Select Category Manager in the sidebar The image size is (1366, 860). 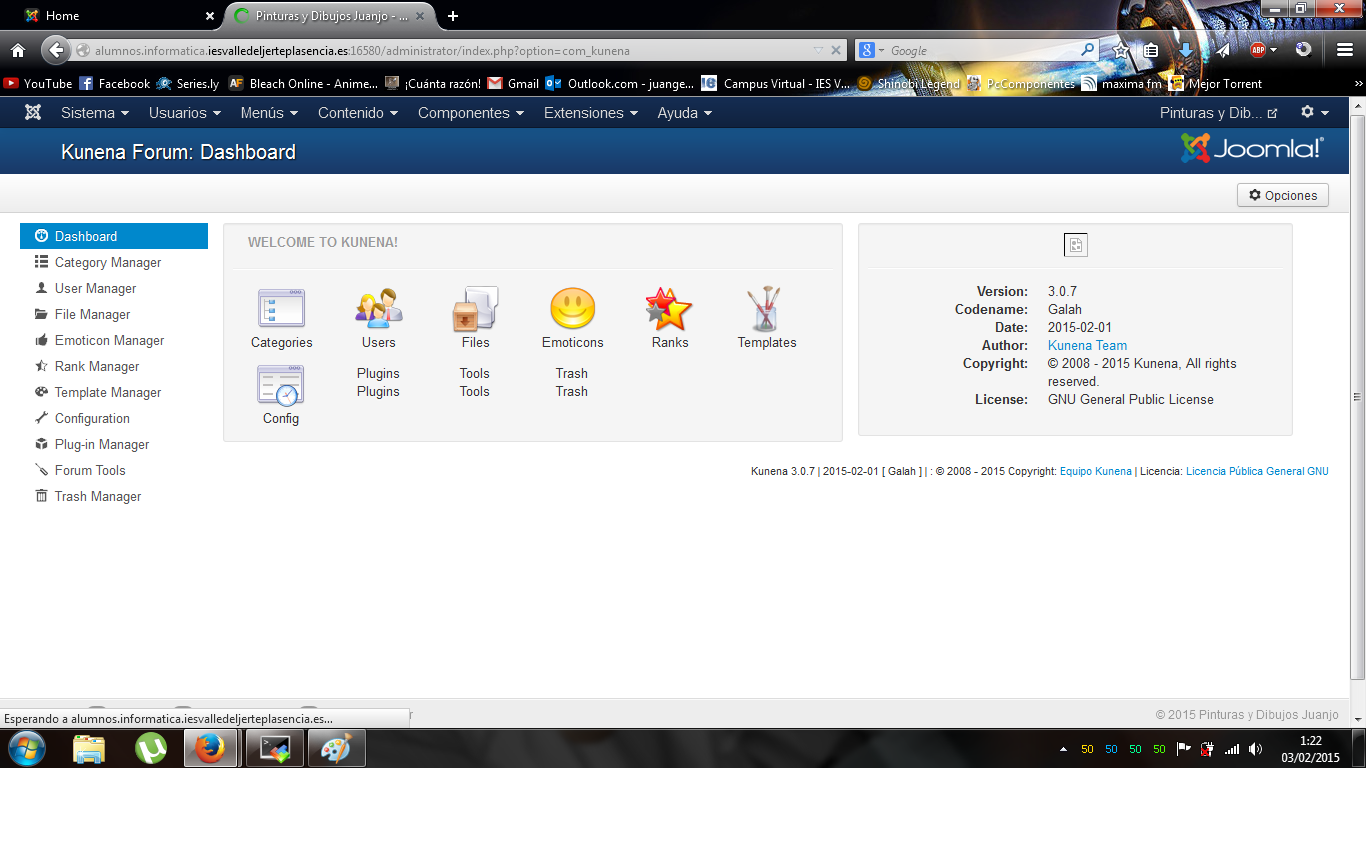[108, 262]
